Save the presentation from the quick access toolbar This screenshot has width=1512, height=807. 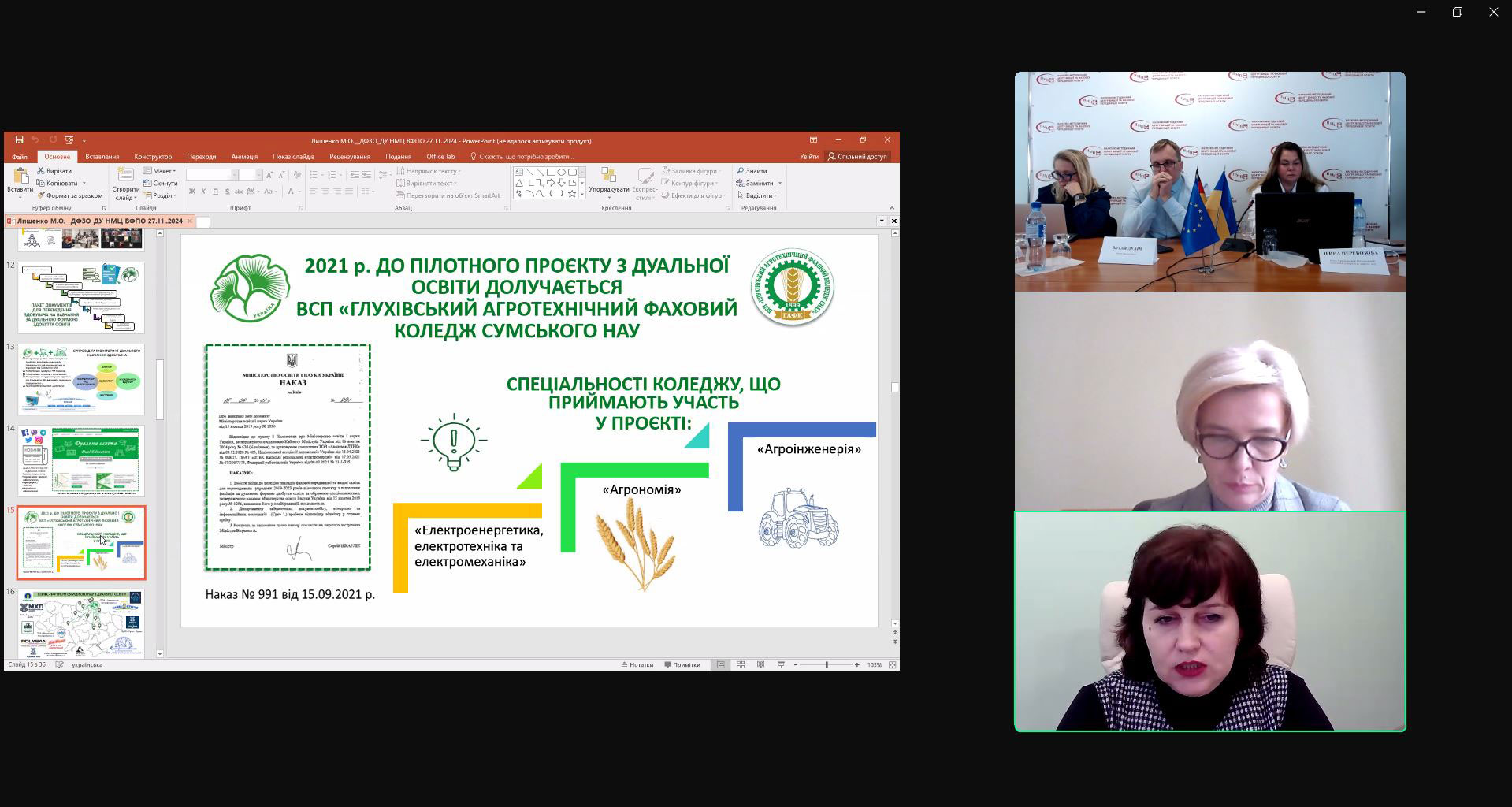pos(19,140)
